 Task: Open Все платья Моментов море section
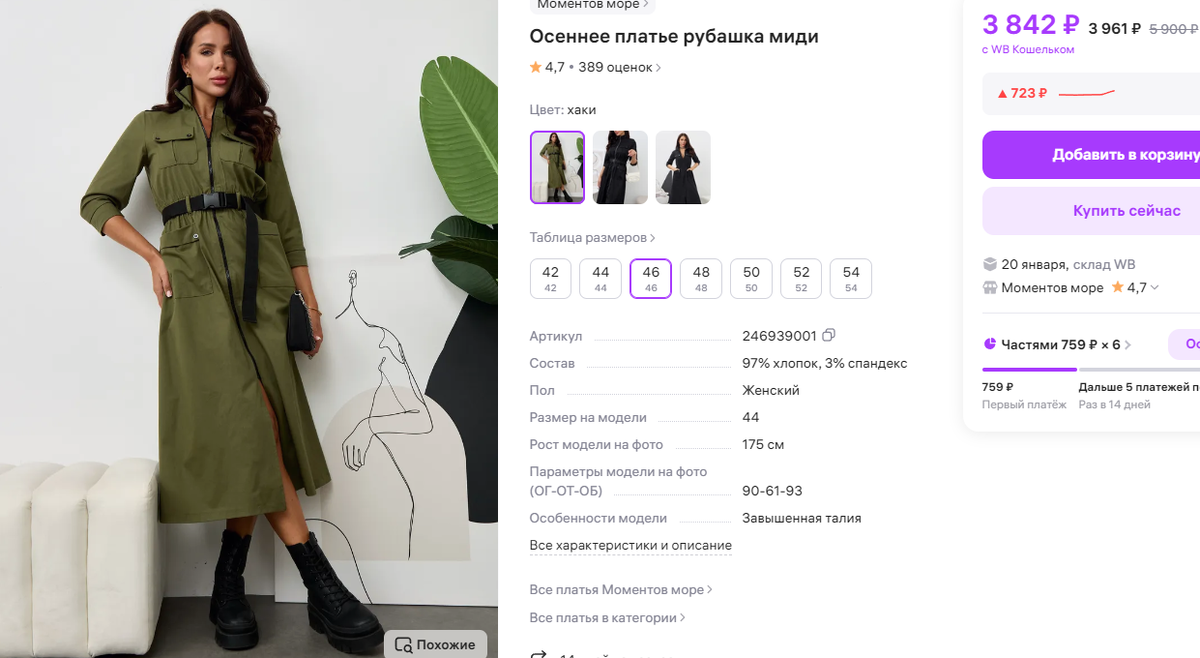coord(615,589)
